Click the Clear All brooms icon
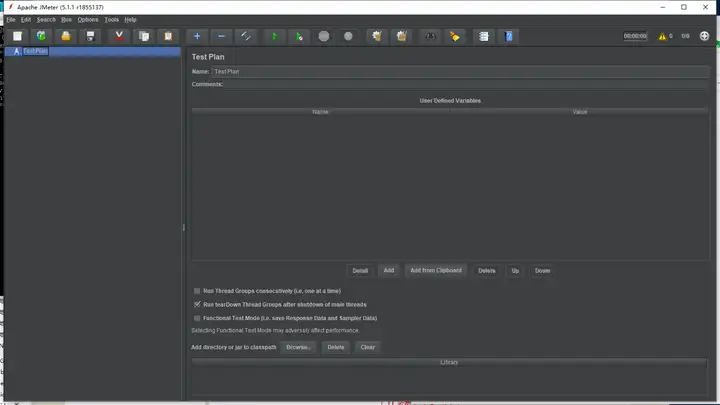The width and height of the screenshot is (720, 405). [x=401, y=36]
